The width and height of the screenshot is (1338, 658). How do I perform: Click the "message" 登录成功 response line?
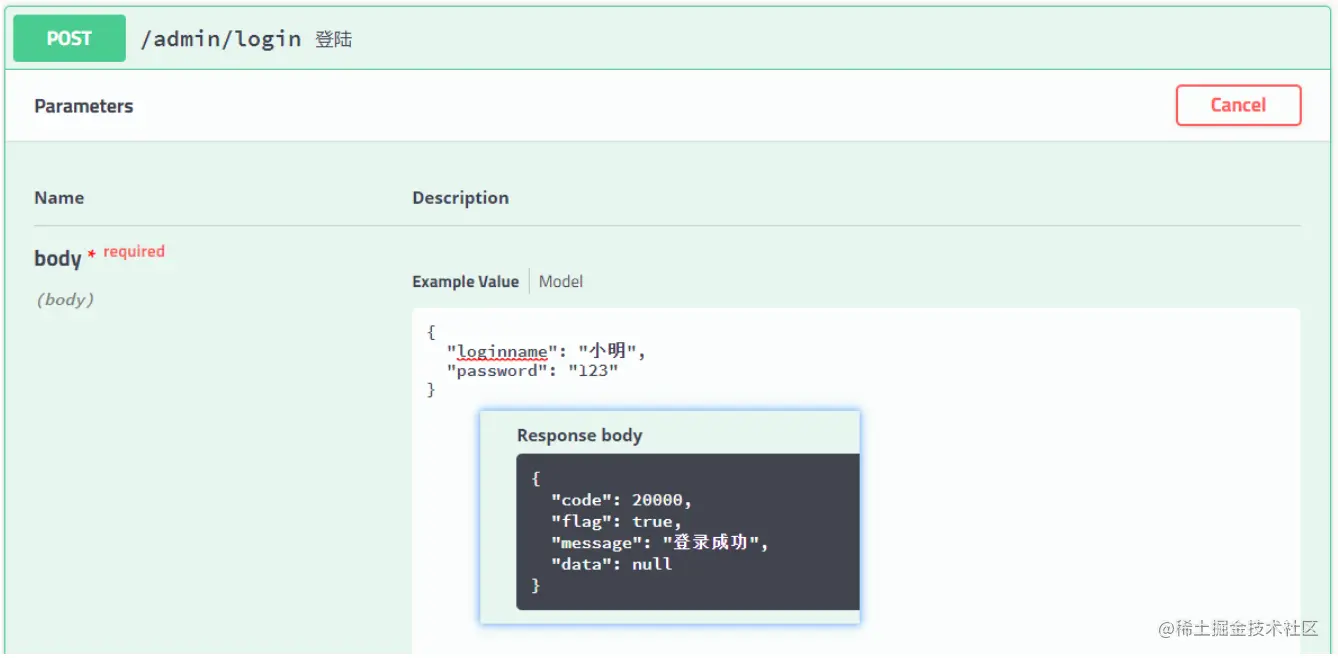point(660,543)
